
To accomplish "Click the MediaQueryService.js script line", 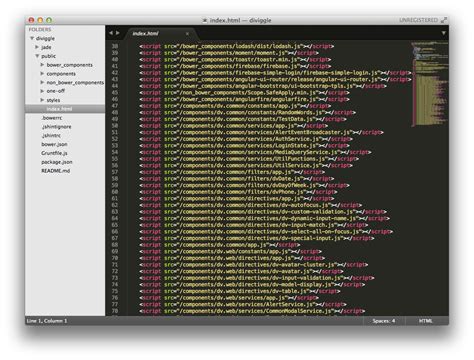I will [255, 152].
